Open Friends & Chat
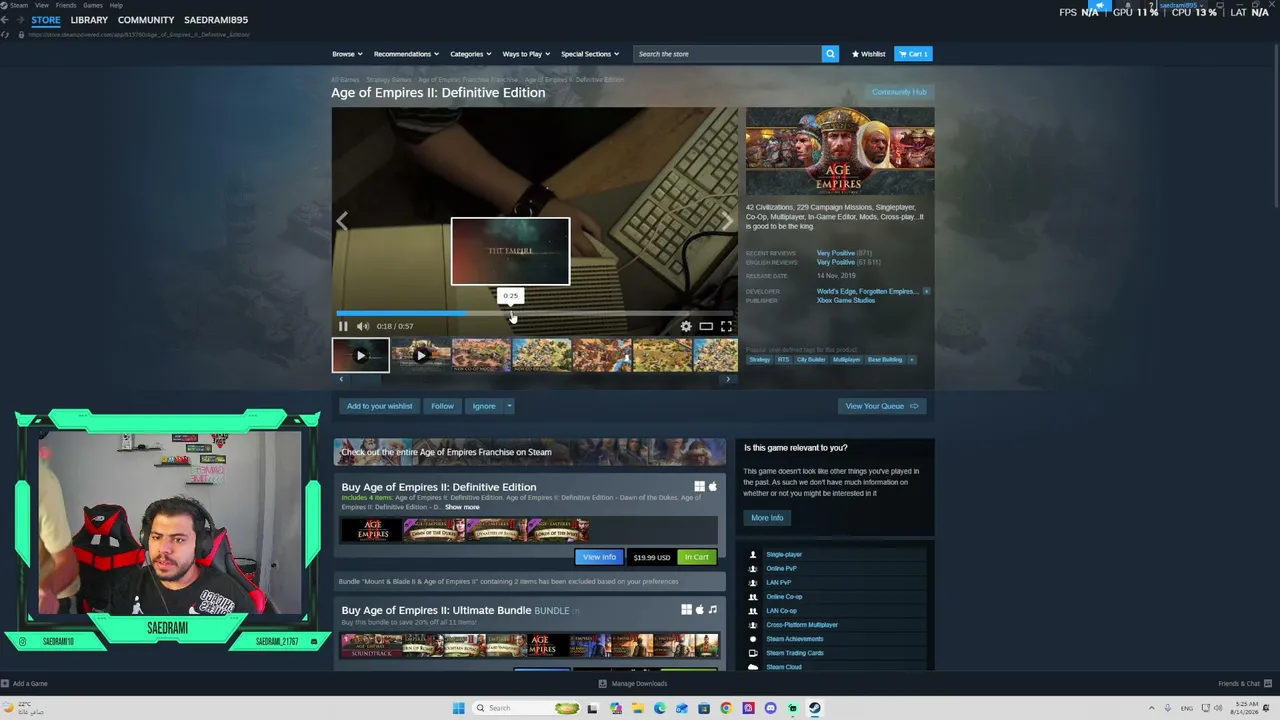This screenshot has height=720, width=1280. [1243, 684]
